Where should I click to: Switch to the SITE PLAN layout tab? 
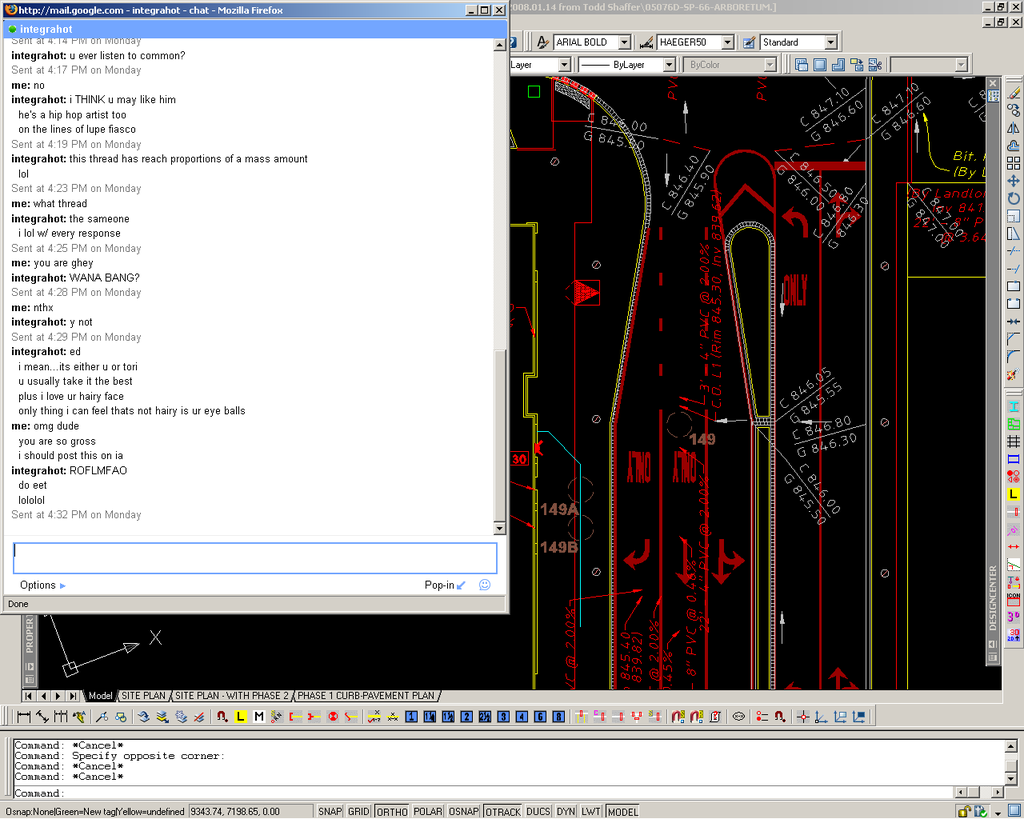pyautogui.click(x=143, y=695)
